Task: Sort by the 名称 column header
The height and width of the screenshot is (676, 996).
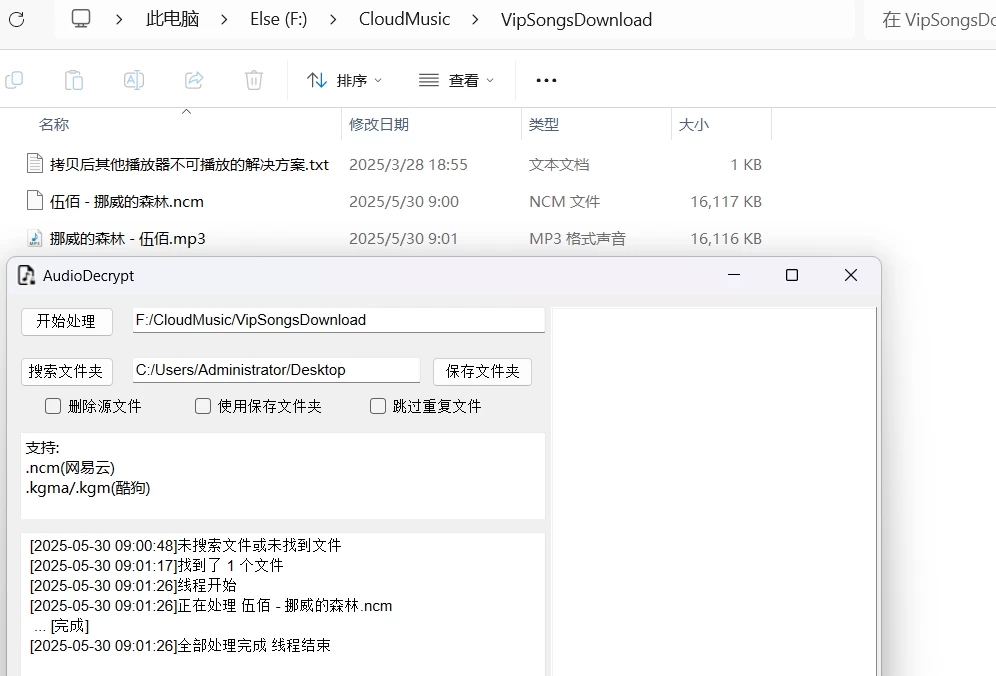Action: click(x=54, y=125)
